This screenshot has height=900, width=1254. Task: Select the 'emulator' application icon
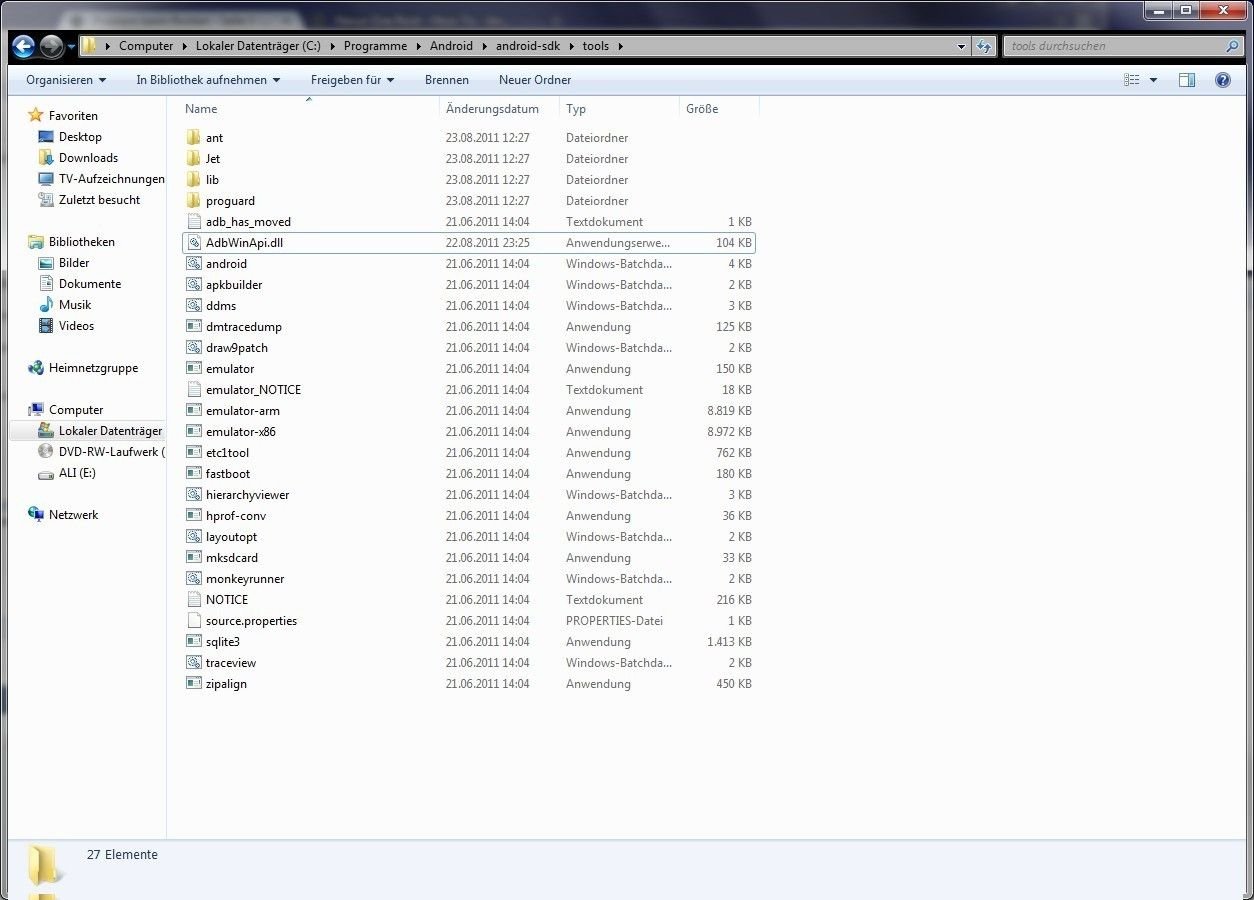coord(194,369)
